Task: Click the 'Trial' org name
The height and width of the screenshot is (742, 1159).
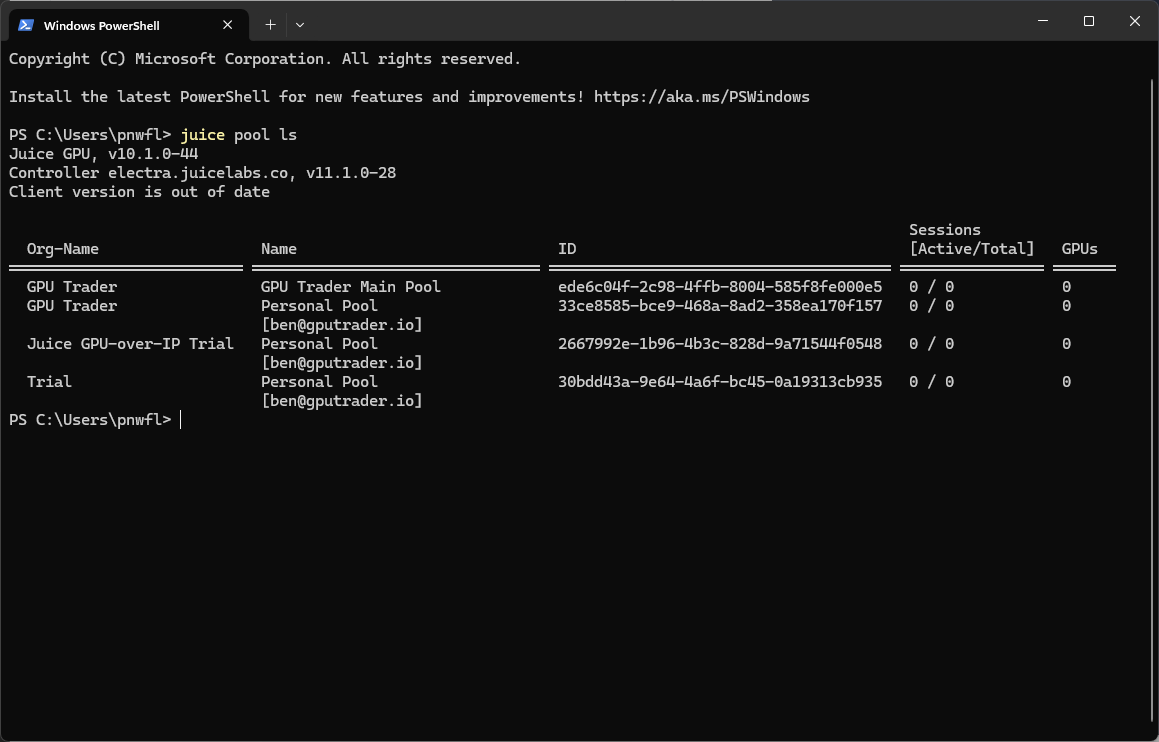Action: (x=49, y=382)
